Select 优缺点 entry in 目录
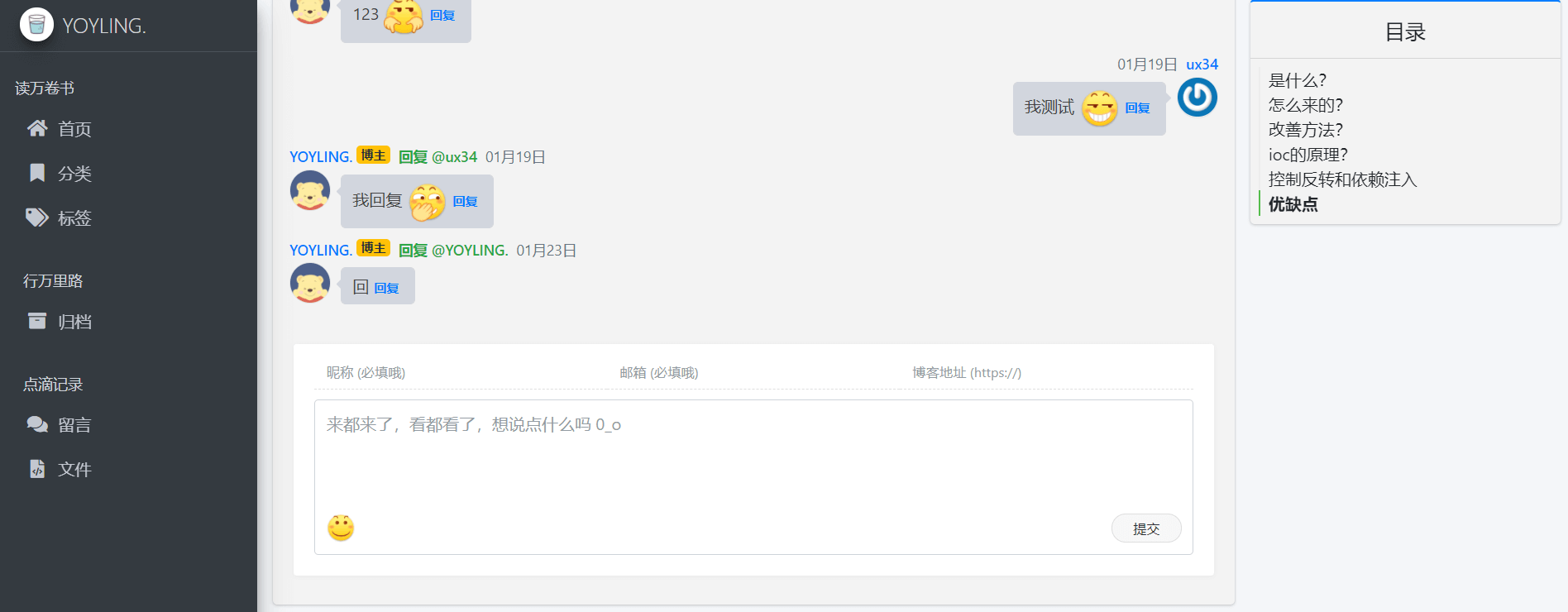This screenshot has width=1568, height=612. [x=1293, y=204]
